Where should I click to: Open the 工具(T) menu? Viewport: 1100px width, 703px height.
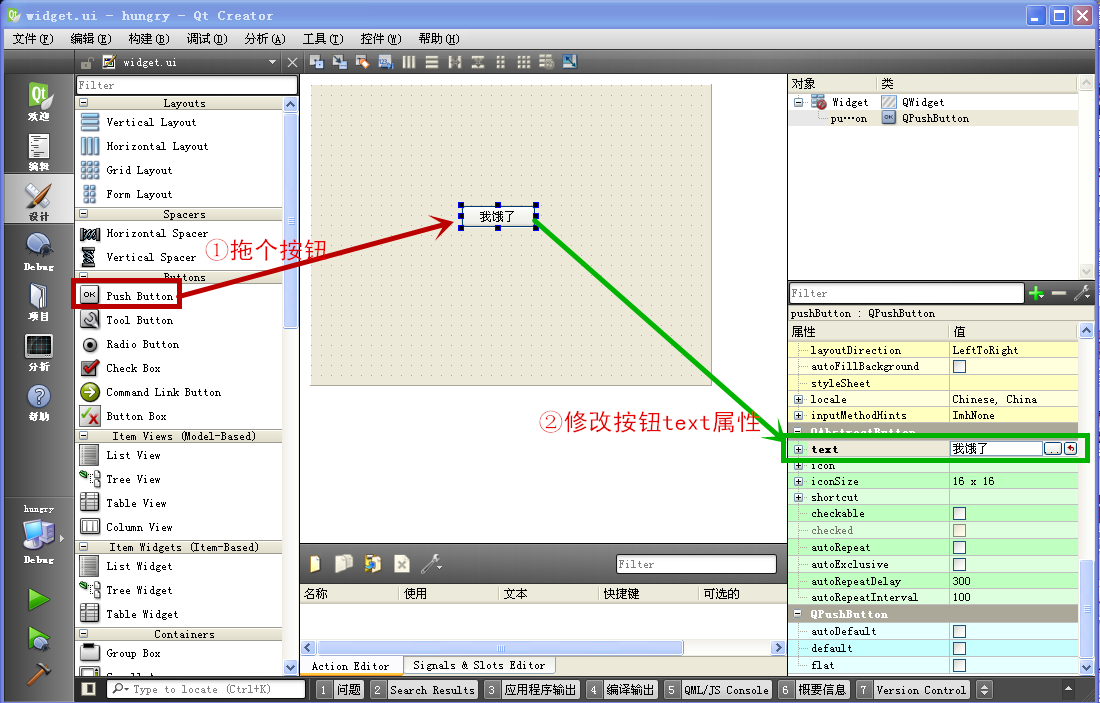pos(323,39)
